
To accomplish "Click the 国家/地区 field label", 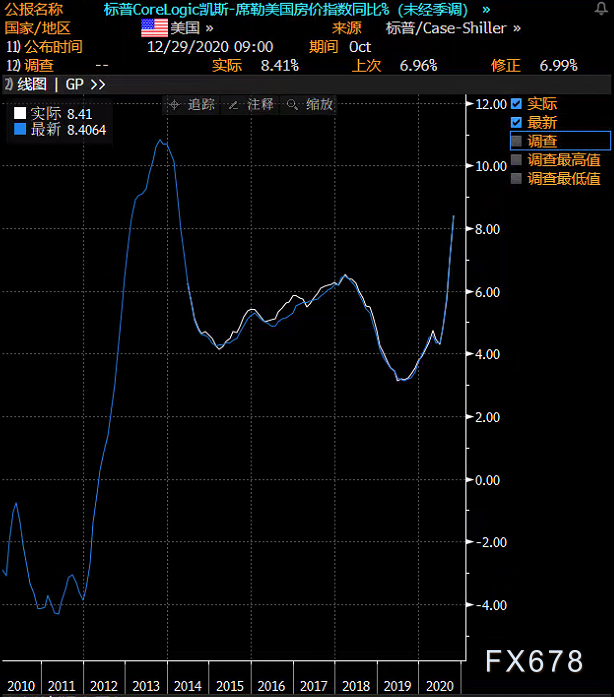I will coord(38,28).
